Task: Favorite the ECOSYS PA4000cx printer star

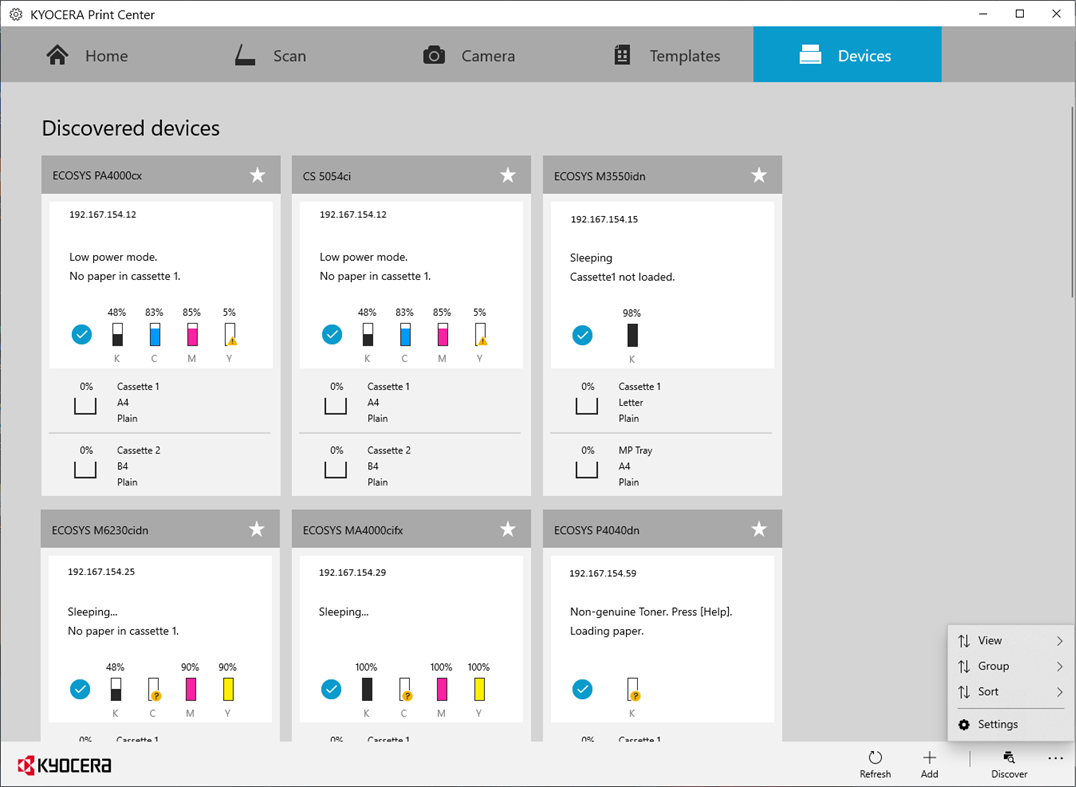Action: tap(257, 174)
